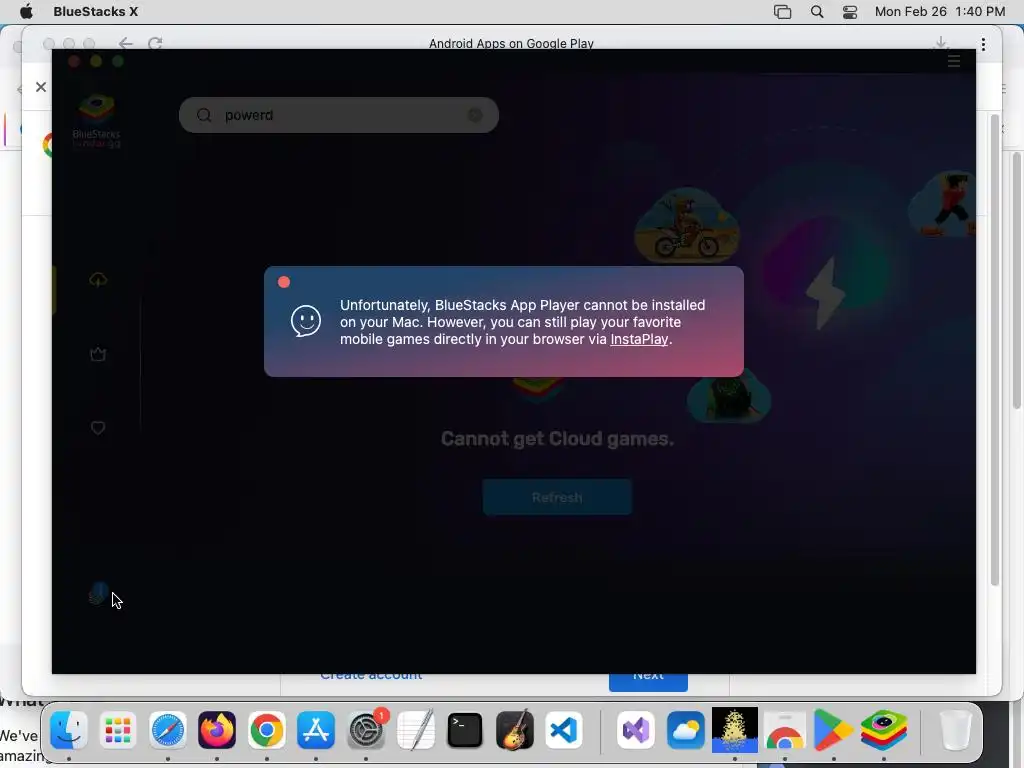This screenshot has height=768, width=1024.
Task: Open Terminal from the Dock
Action: (464, 729)
